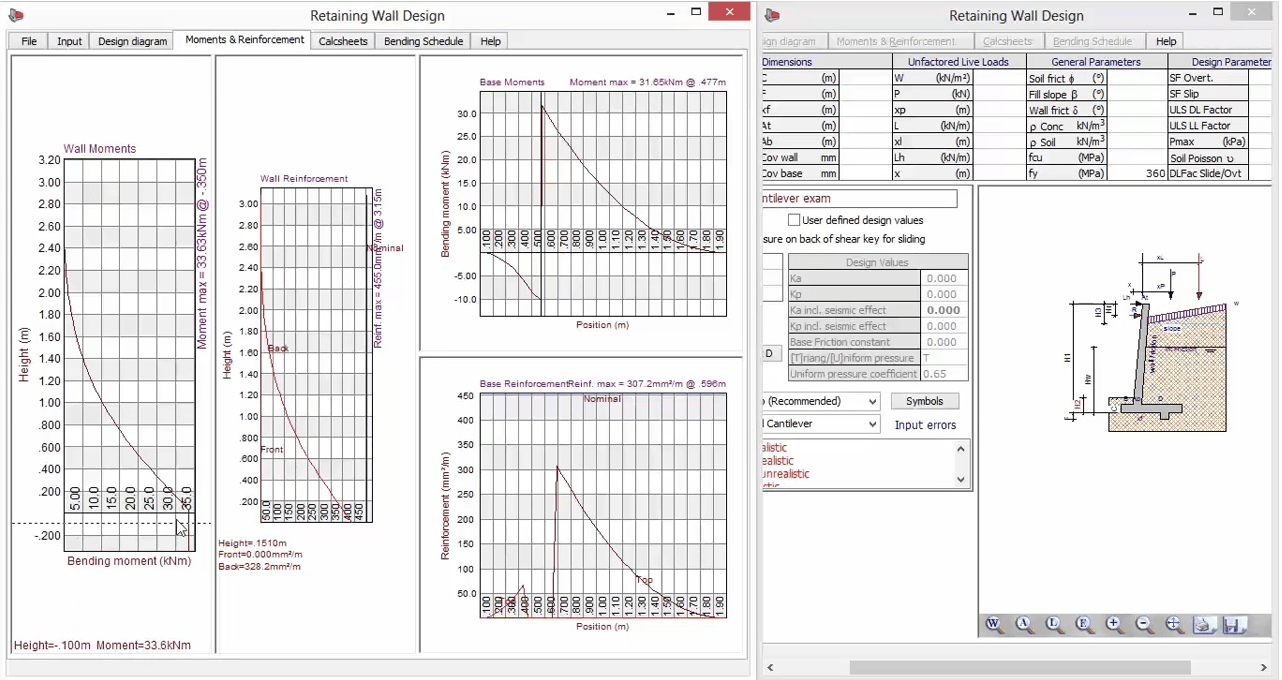Screen dimensions: 1282x680
Task: Click the 'Input errors' label
Action: pos(925,425)
